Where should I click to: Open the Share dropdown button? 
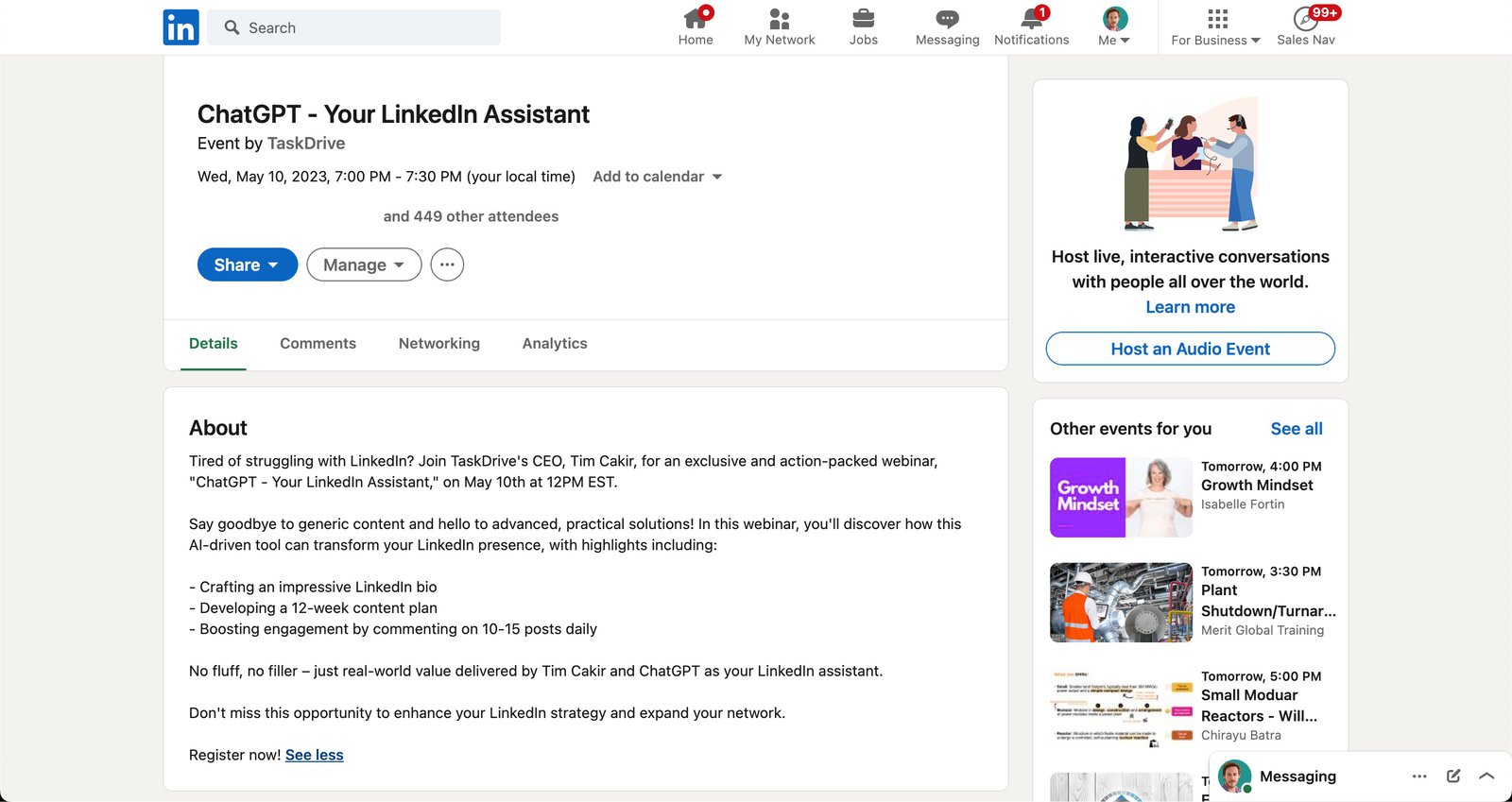pyautogui.click(x=248, y=264)
